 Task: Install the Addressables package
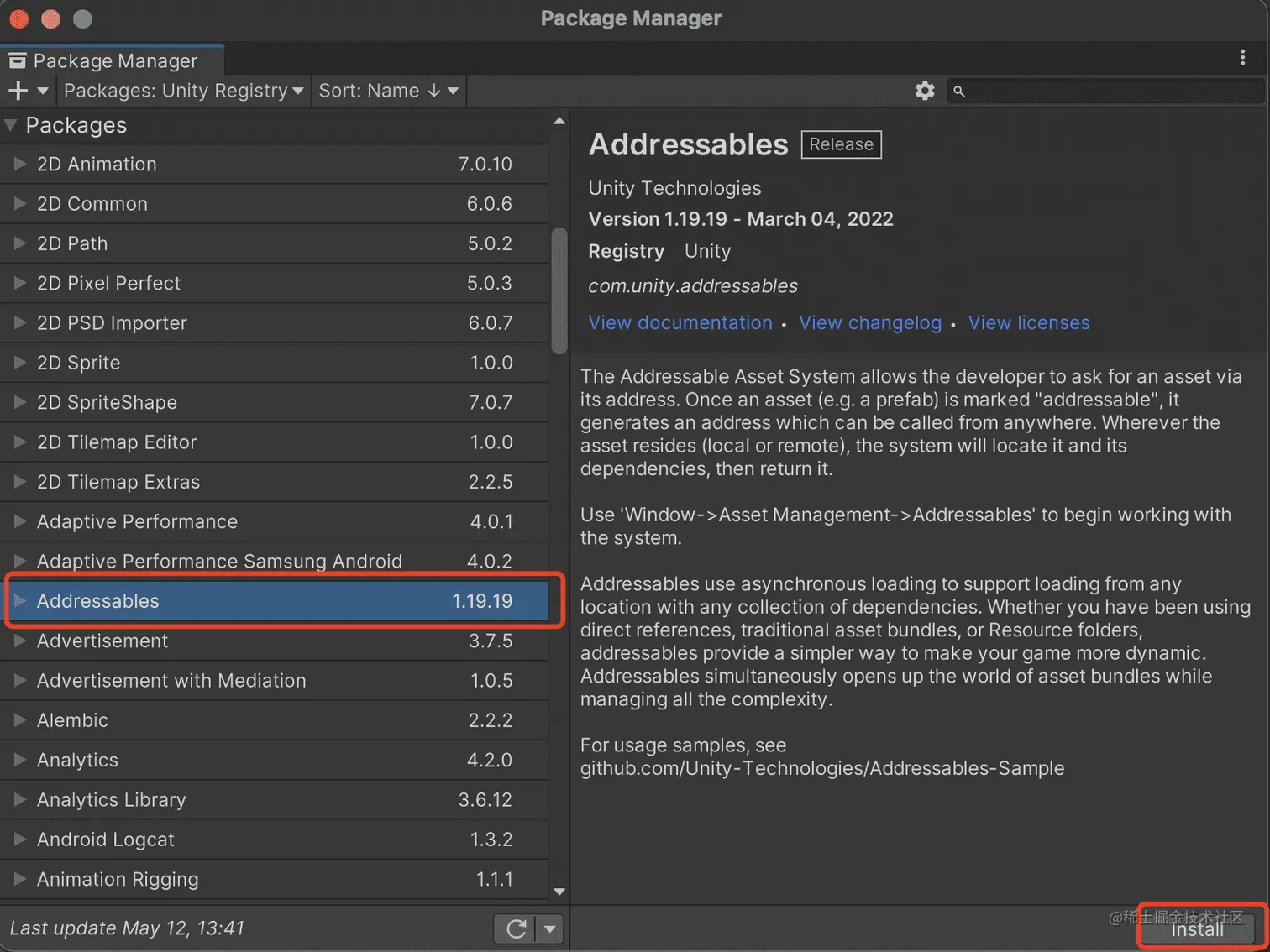[1197, 929]
